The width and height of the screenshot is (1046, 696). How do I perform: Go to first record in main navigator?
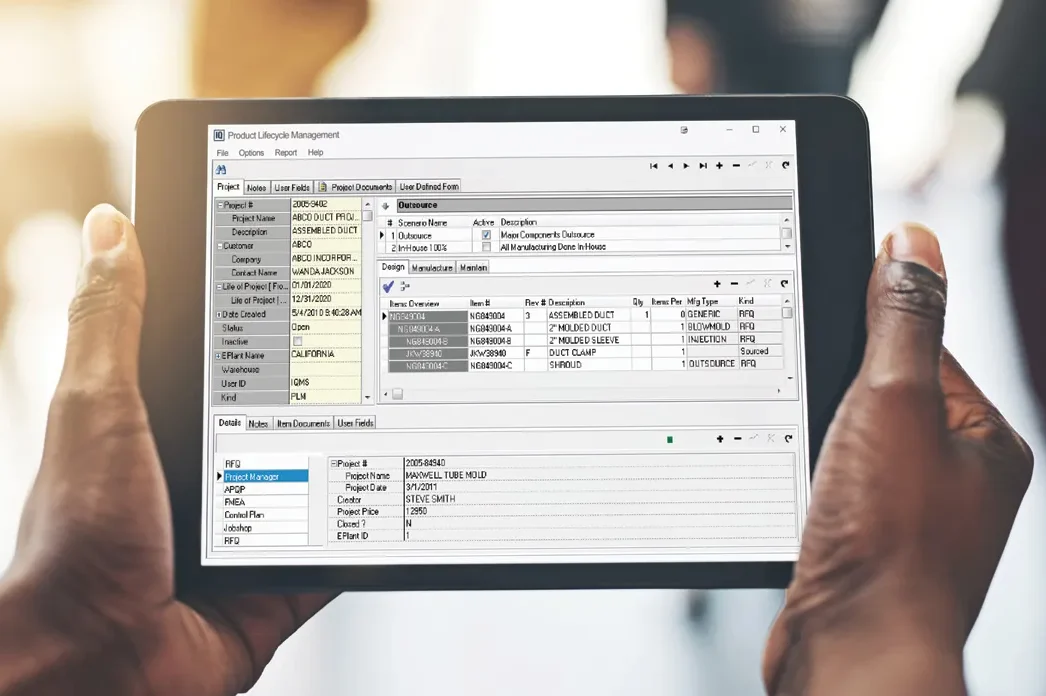[654, 165]
